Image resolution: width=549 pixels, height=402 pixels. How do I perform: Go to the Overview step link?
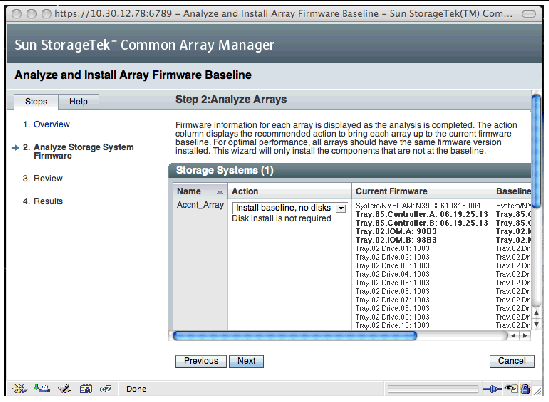51,124
